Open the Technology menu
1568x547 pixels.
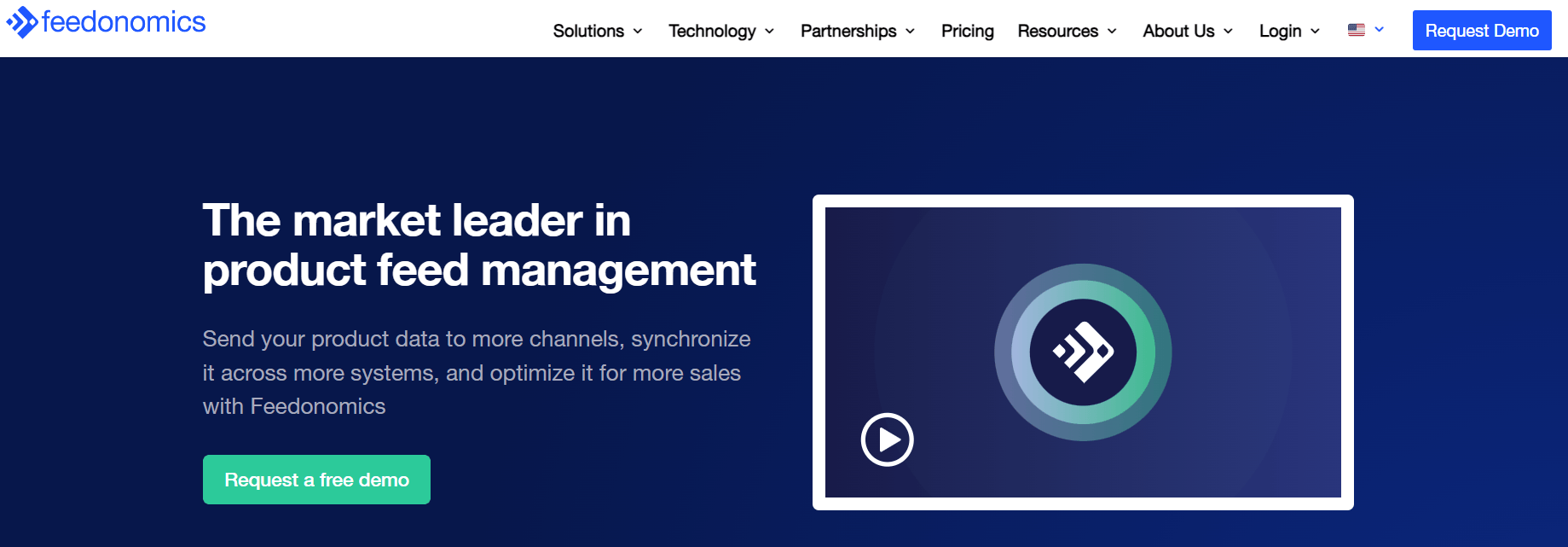[x=712, y=31]
